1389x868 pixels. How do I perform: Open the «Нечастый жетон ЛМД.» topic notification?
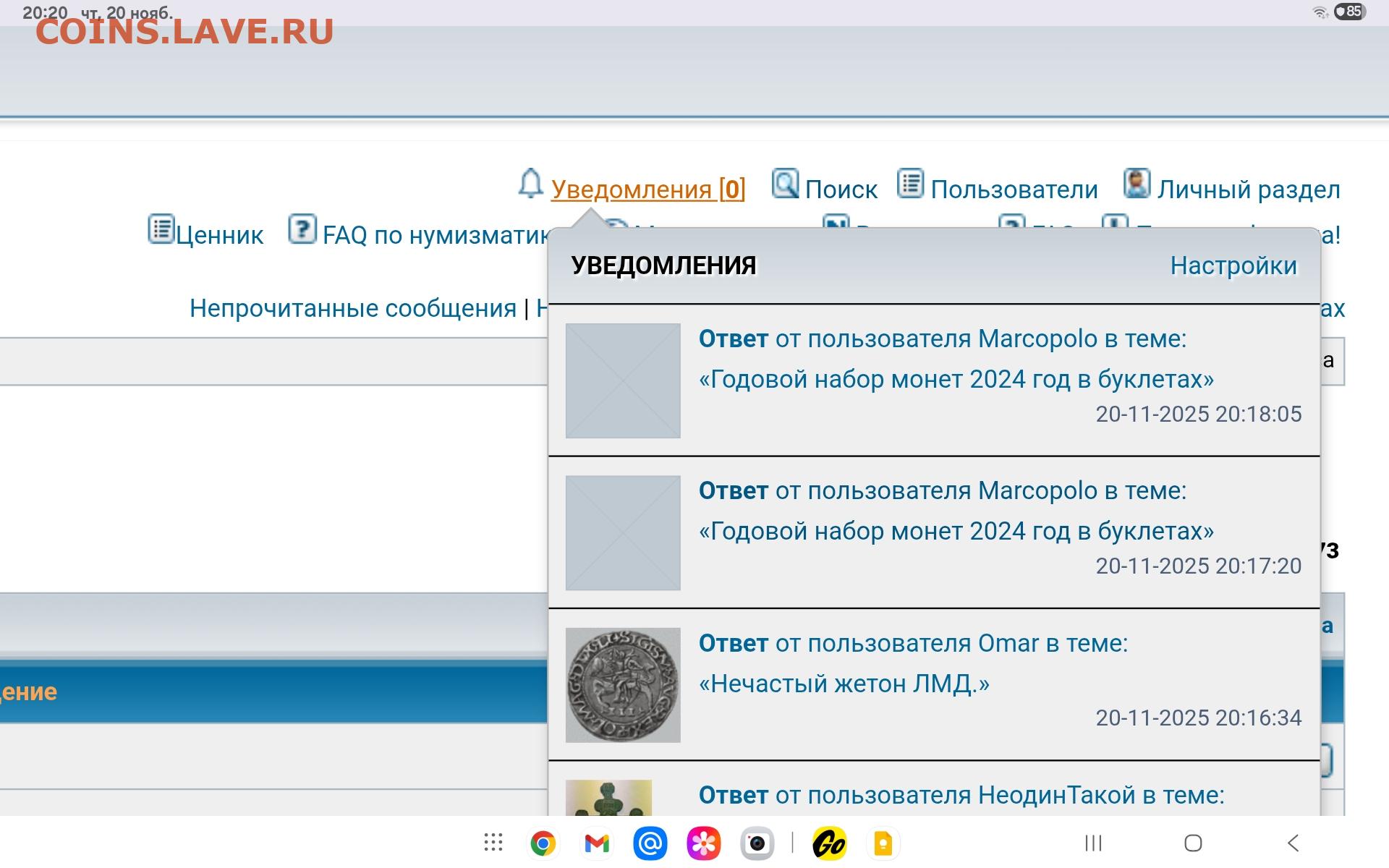(844, 684)
